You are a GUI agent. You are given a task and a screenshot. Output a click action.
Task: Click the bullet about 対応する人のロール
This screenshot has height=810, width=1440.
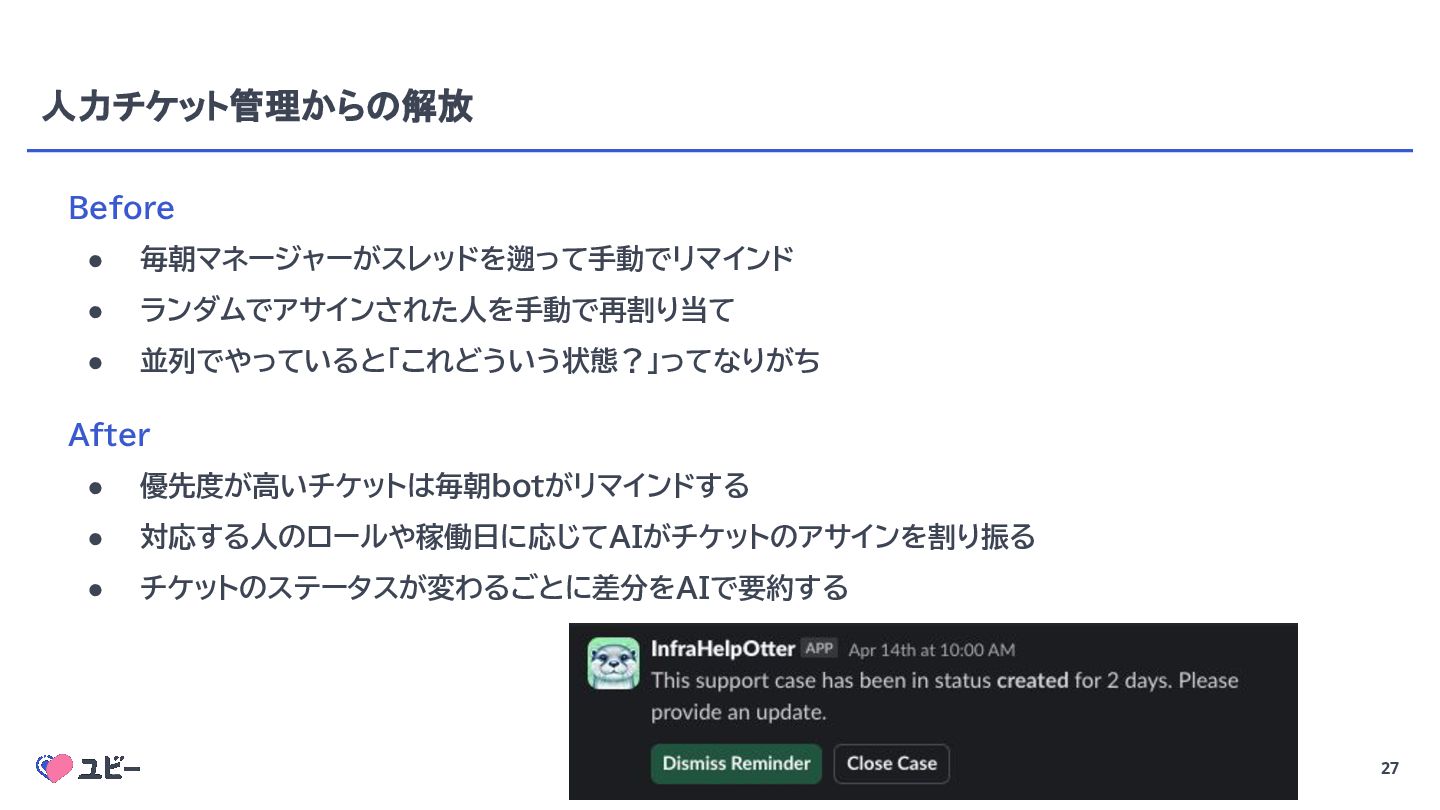tap(587, 537)
